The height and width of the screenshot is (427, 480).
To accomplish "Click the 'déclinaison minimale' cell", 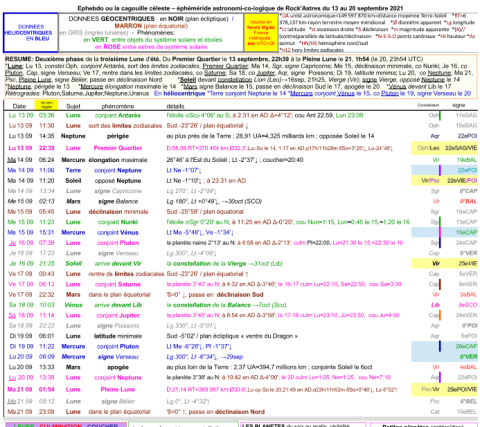I will pos(118,212).
